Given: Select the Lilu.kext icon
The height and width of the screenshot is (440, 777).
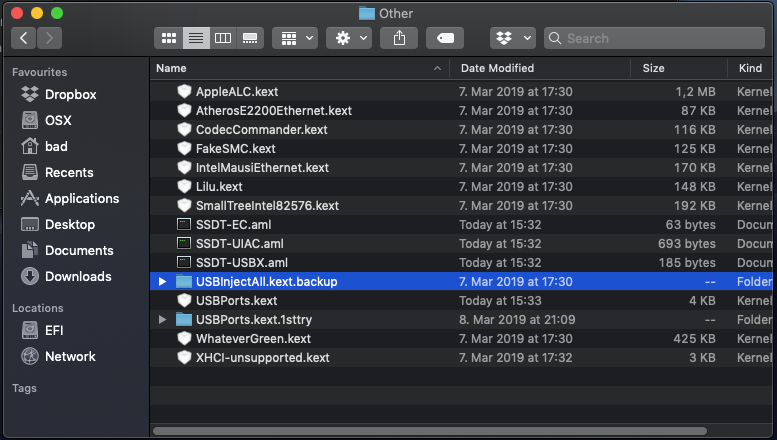Looking at the screenshot, I should click(184, 186).
